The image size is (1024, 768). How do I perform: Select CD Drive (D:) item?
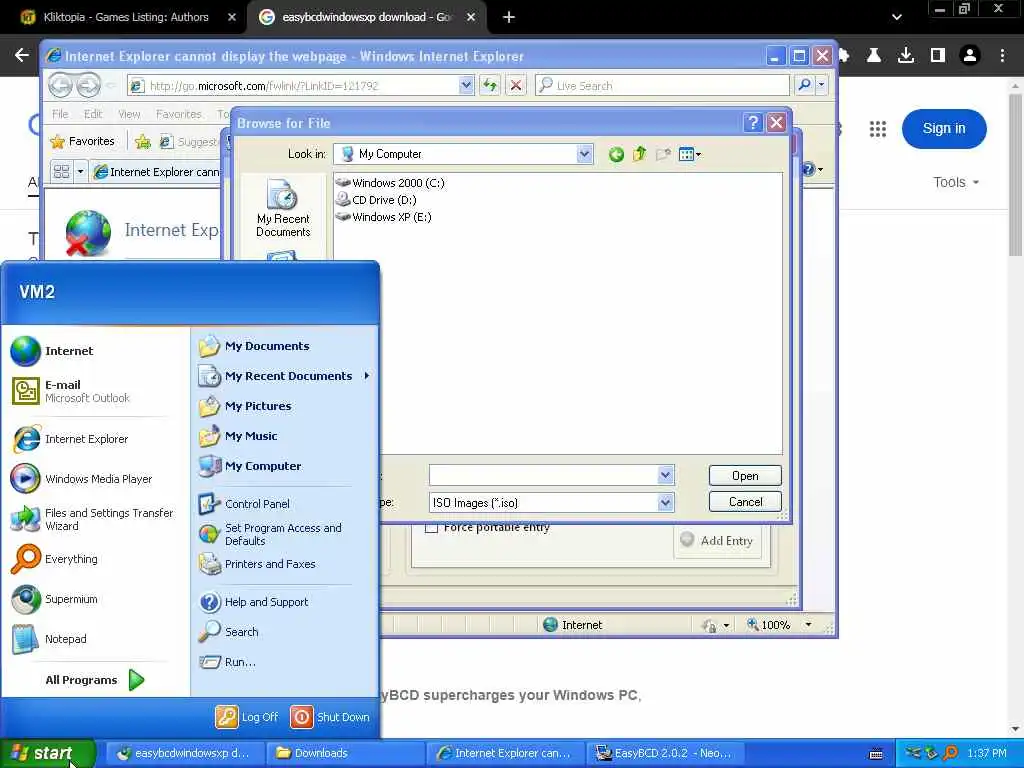[x=376, y=200]
